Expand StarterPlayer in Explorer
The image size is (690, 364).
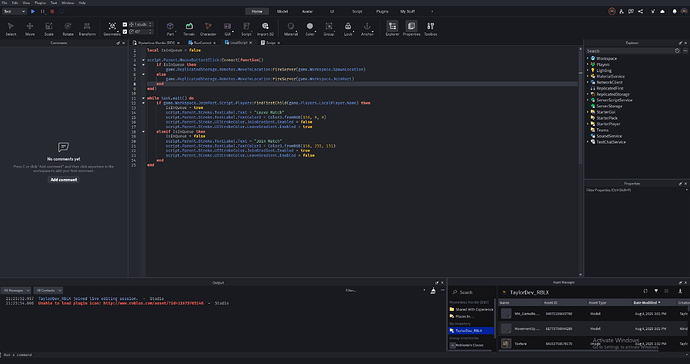pos(587,124)
